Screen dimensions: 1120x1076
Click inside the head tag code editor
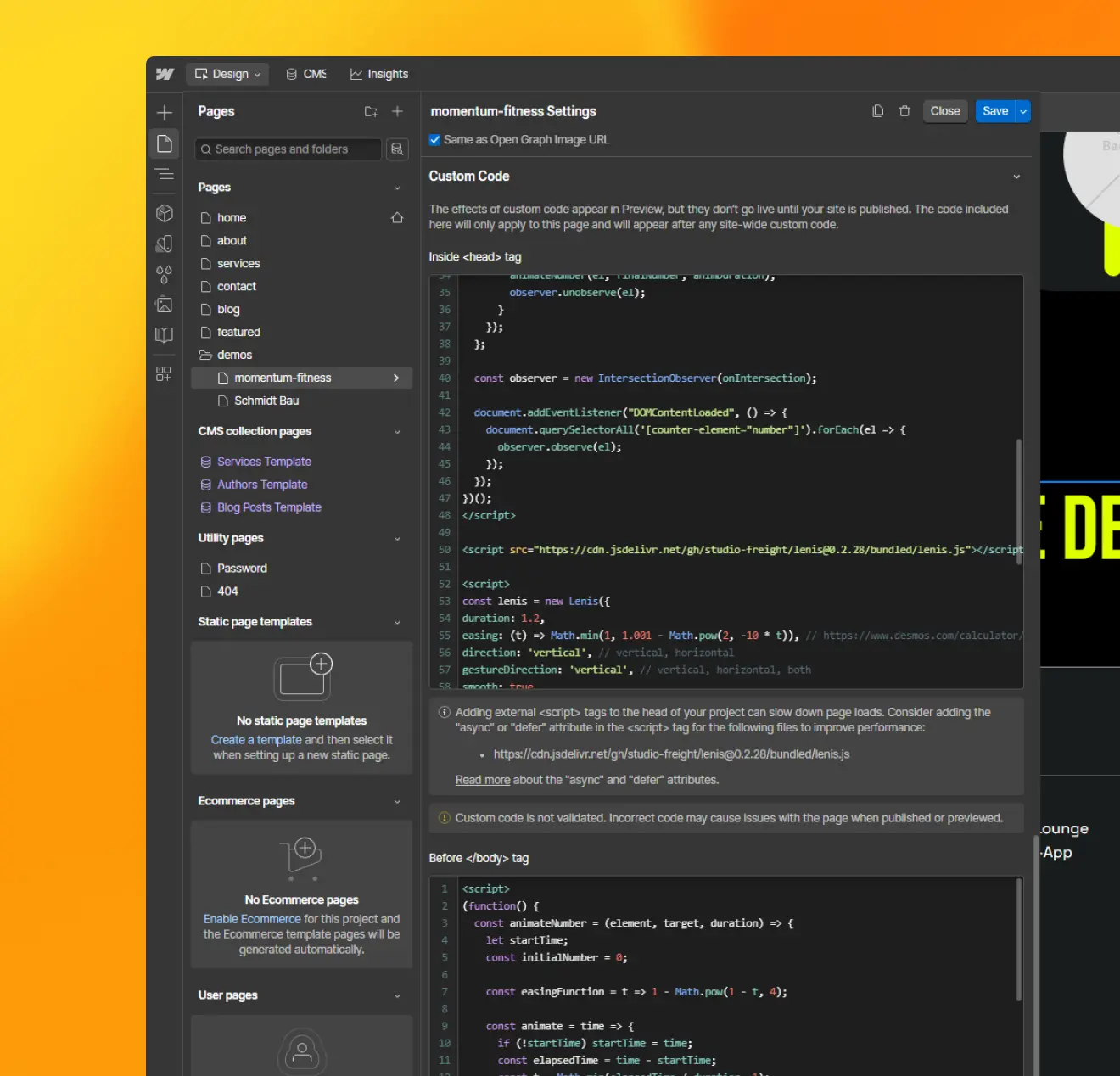(x=725, y=481)
